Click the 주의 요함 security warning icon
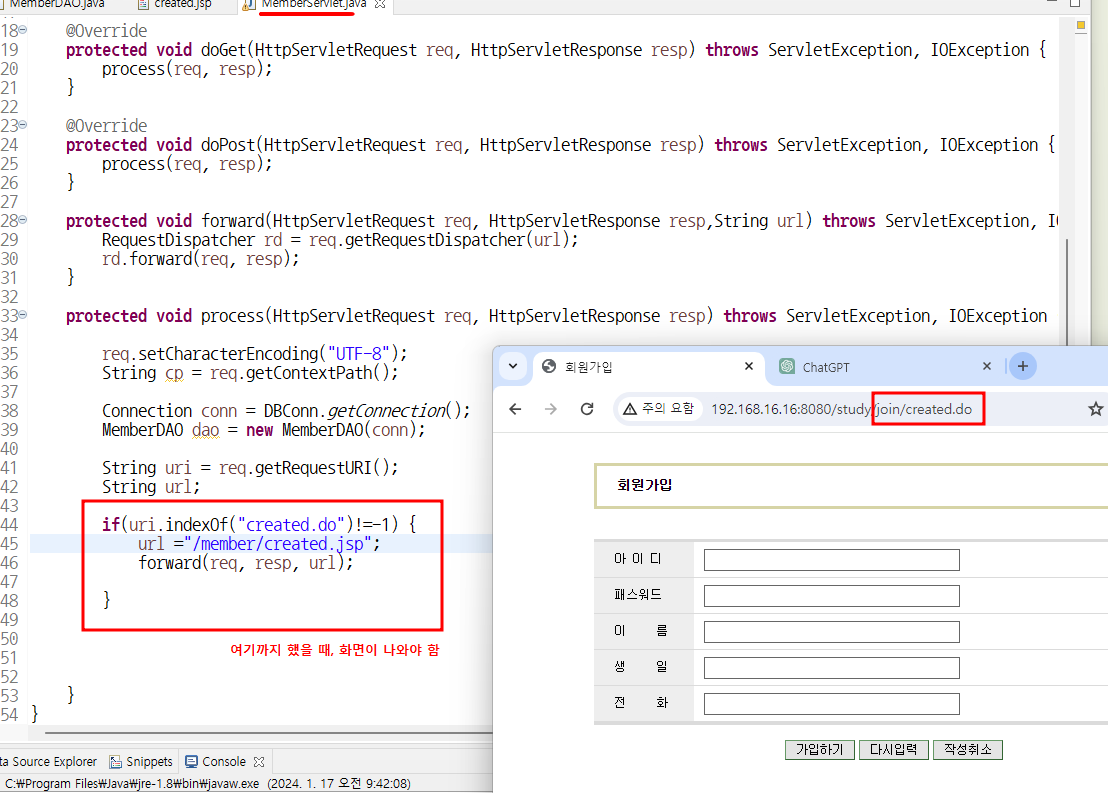Screen dimensions: 1108x793 coord(630,409)
